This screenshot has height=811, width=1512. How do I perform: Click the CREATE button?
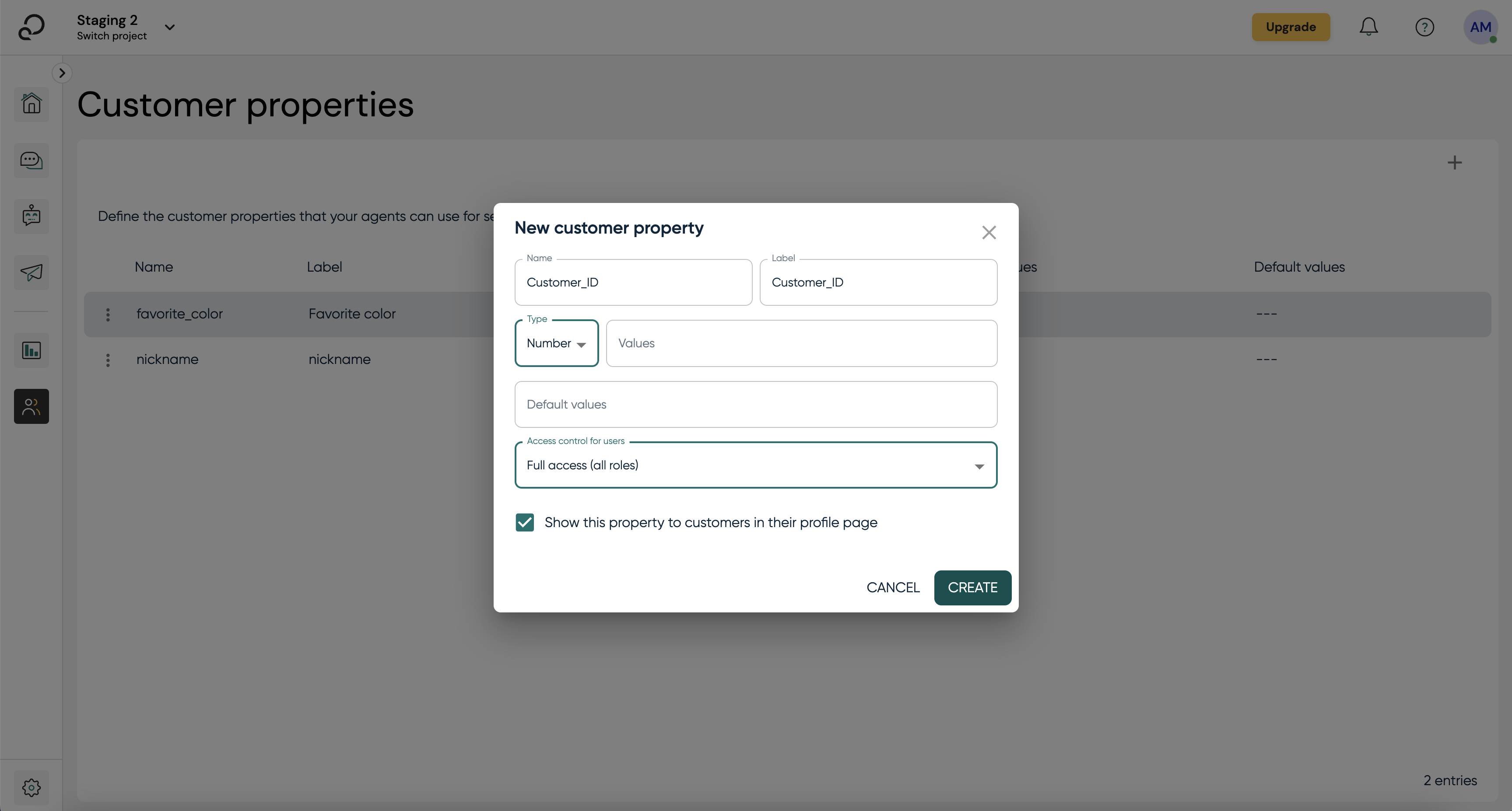coord(972,587)
